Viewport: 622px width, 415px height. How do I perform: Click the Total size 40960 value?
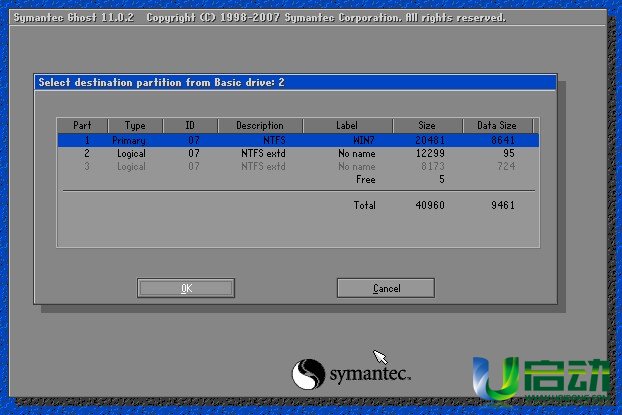click(430, 205)
